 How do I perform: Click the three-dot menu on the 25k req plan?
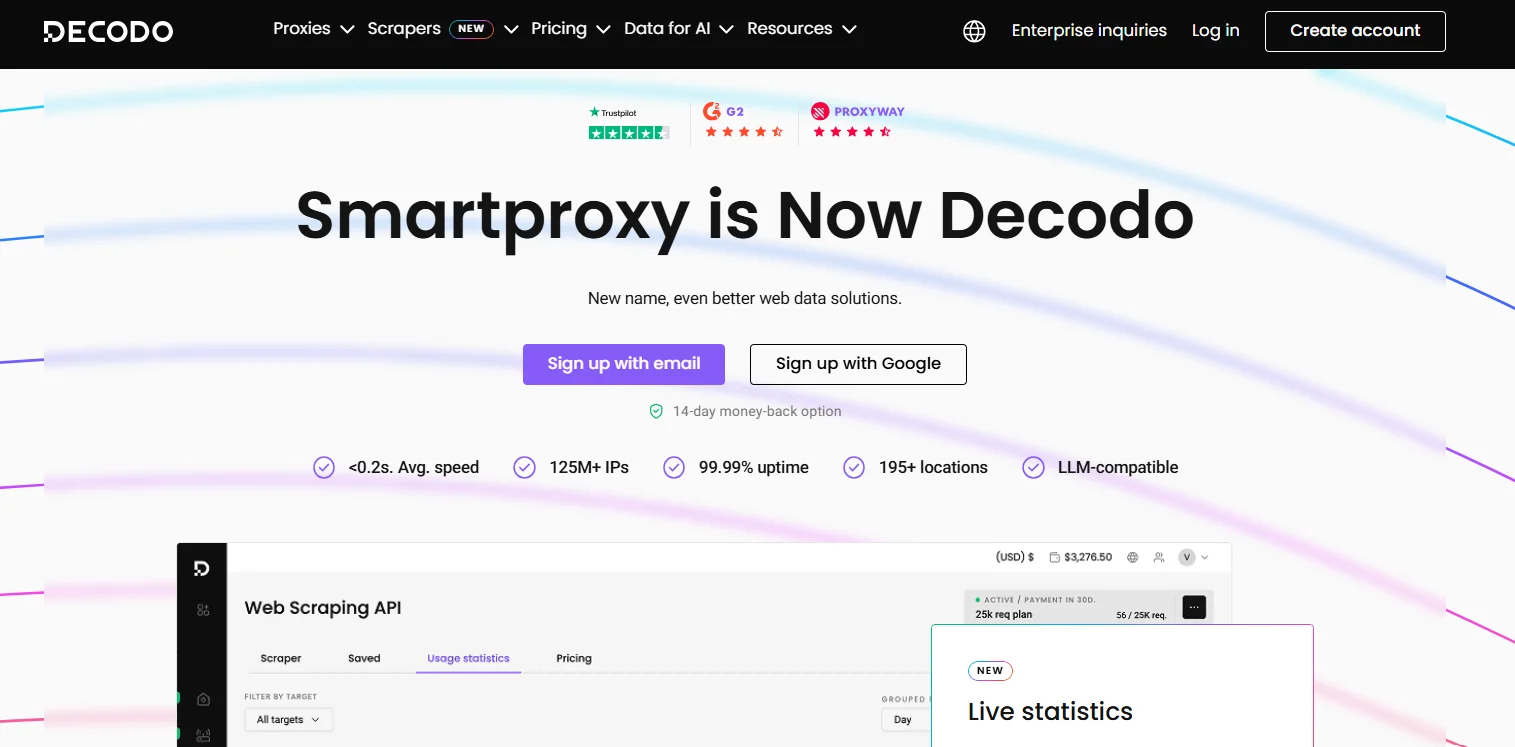tap(1194, 606)
